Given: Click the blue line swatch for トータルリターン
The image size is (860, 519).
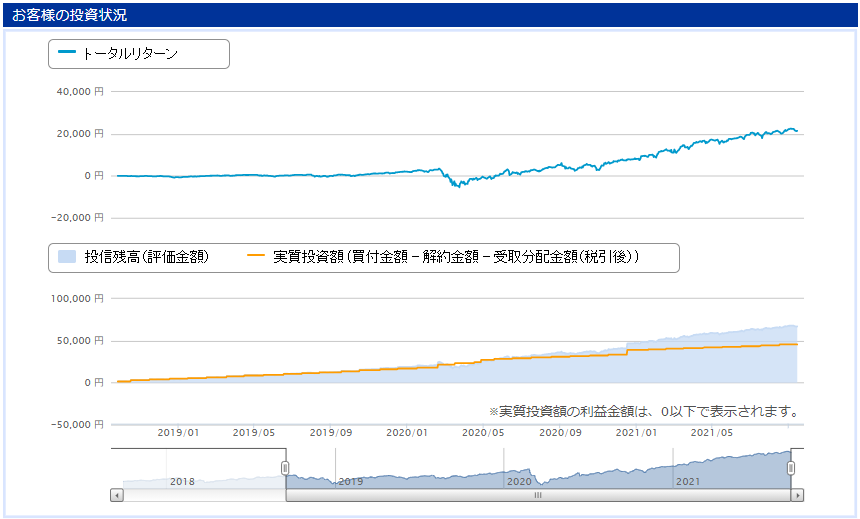Looking at the screenshot, I should [x=67, y=52].
